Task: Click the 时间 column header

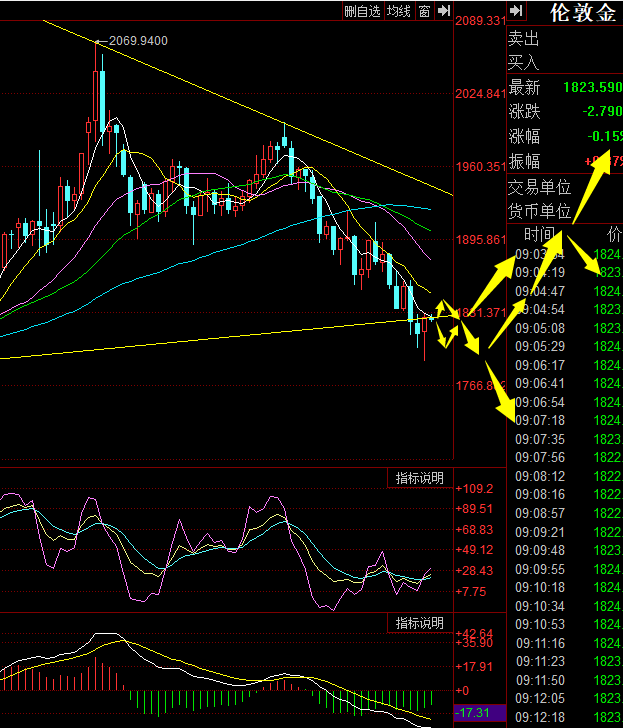Action: point(539,234)
